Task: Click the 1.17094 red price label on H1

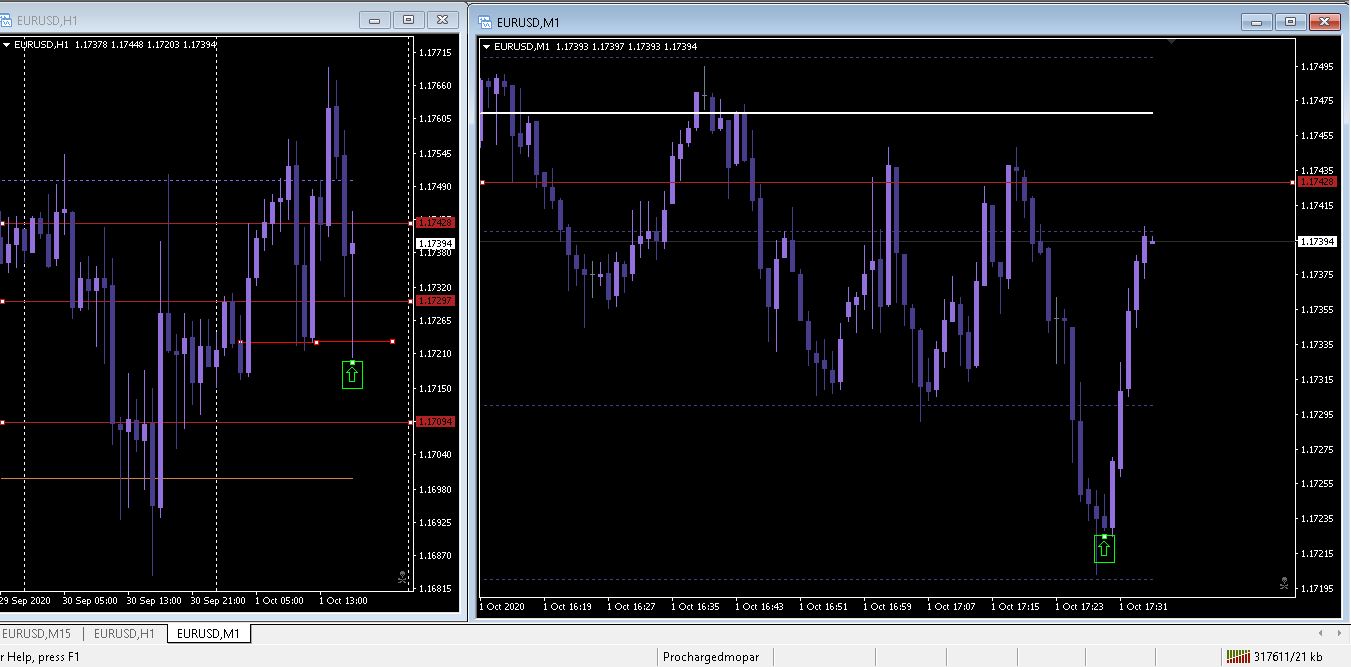Action: click(435, 422)
